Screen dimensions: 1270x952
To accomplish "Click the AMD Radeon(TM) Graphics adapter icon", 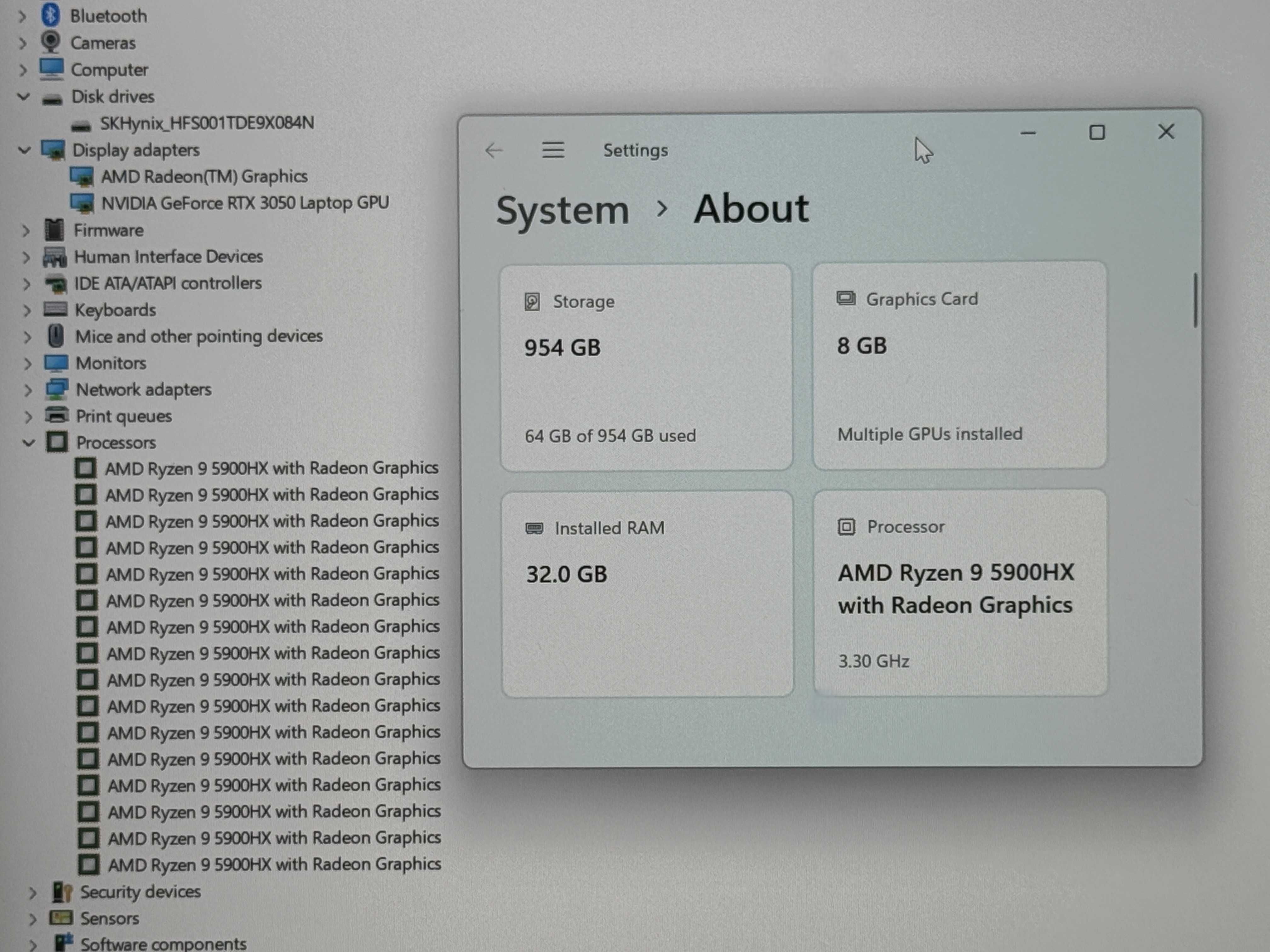I will pos(82,177).
